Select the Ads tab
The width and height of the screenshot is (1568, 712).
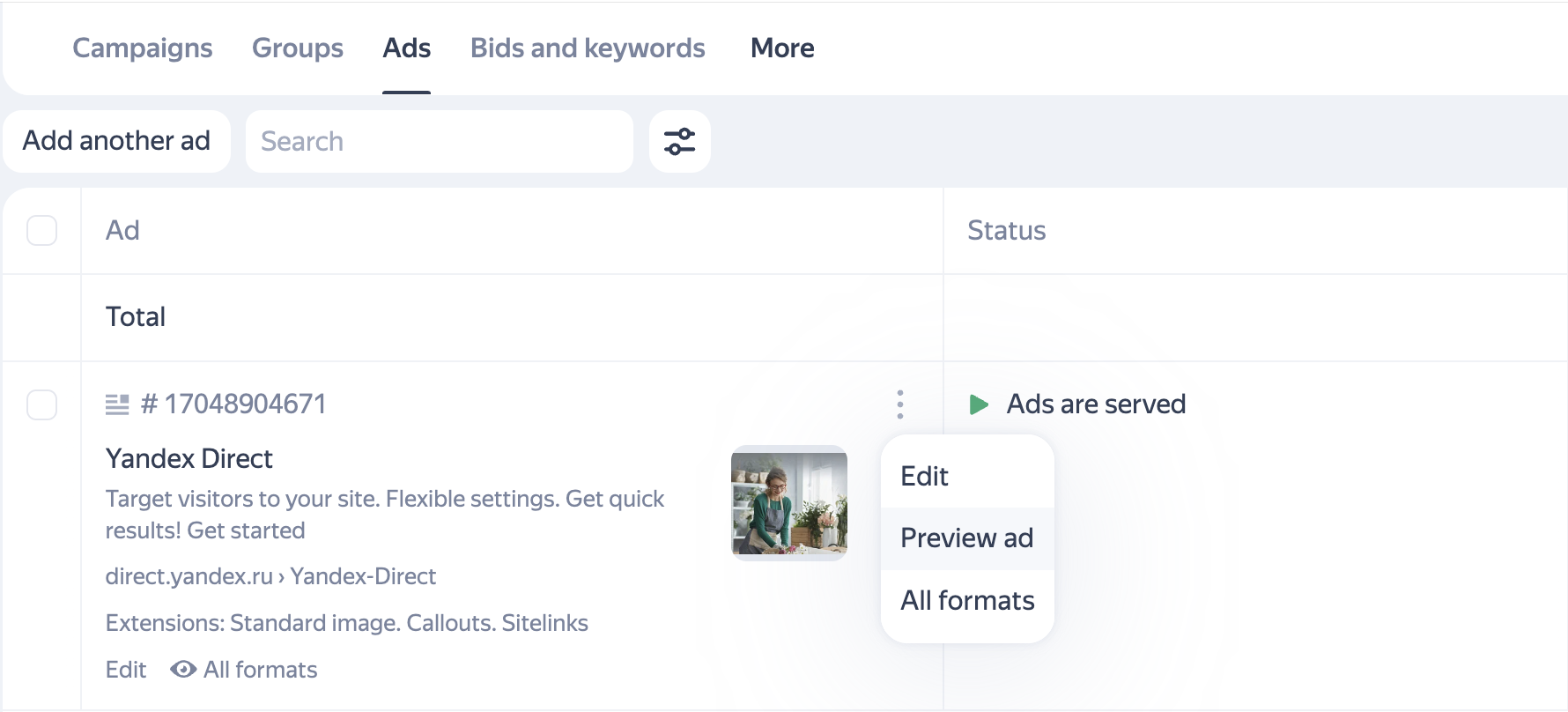(x=406, y=48)
